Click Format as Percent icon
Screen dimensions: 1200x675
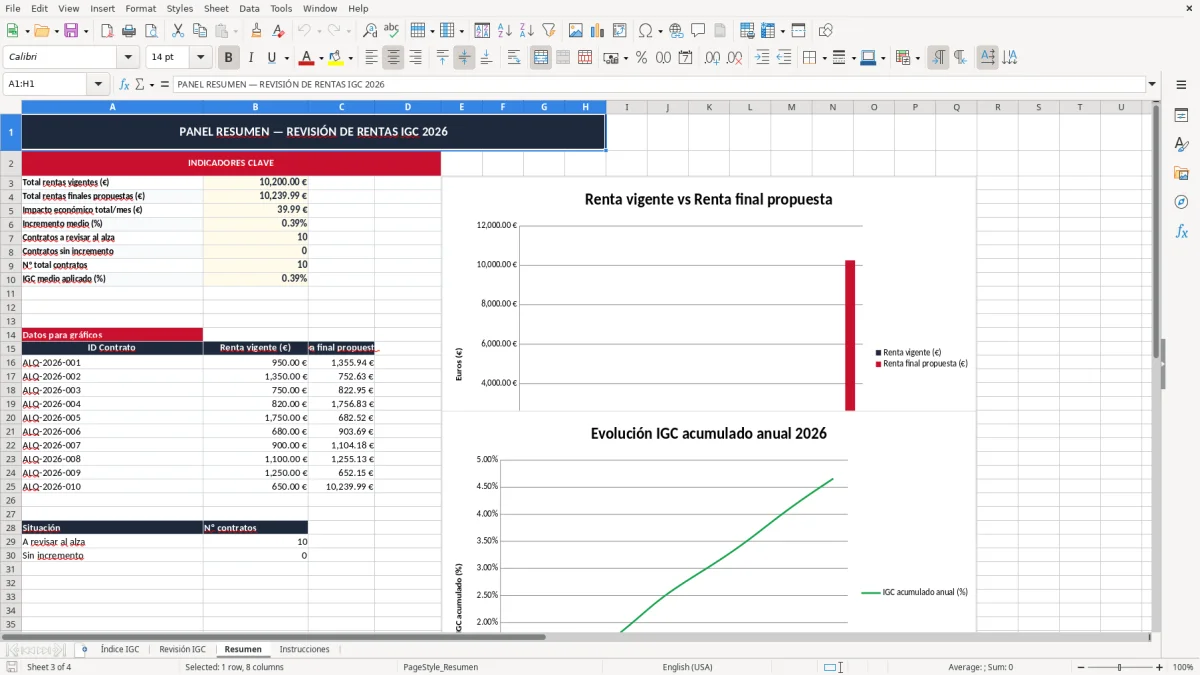pos(641,58)
